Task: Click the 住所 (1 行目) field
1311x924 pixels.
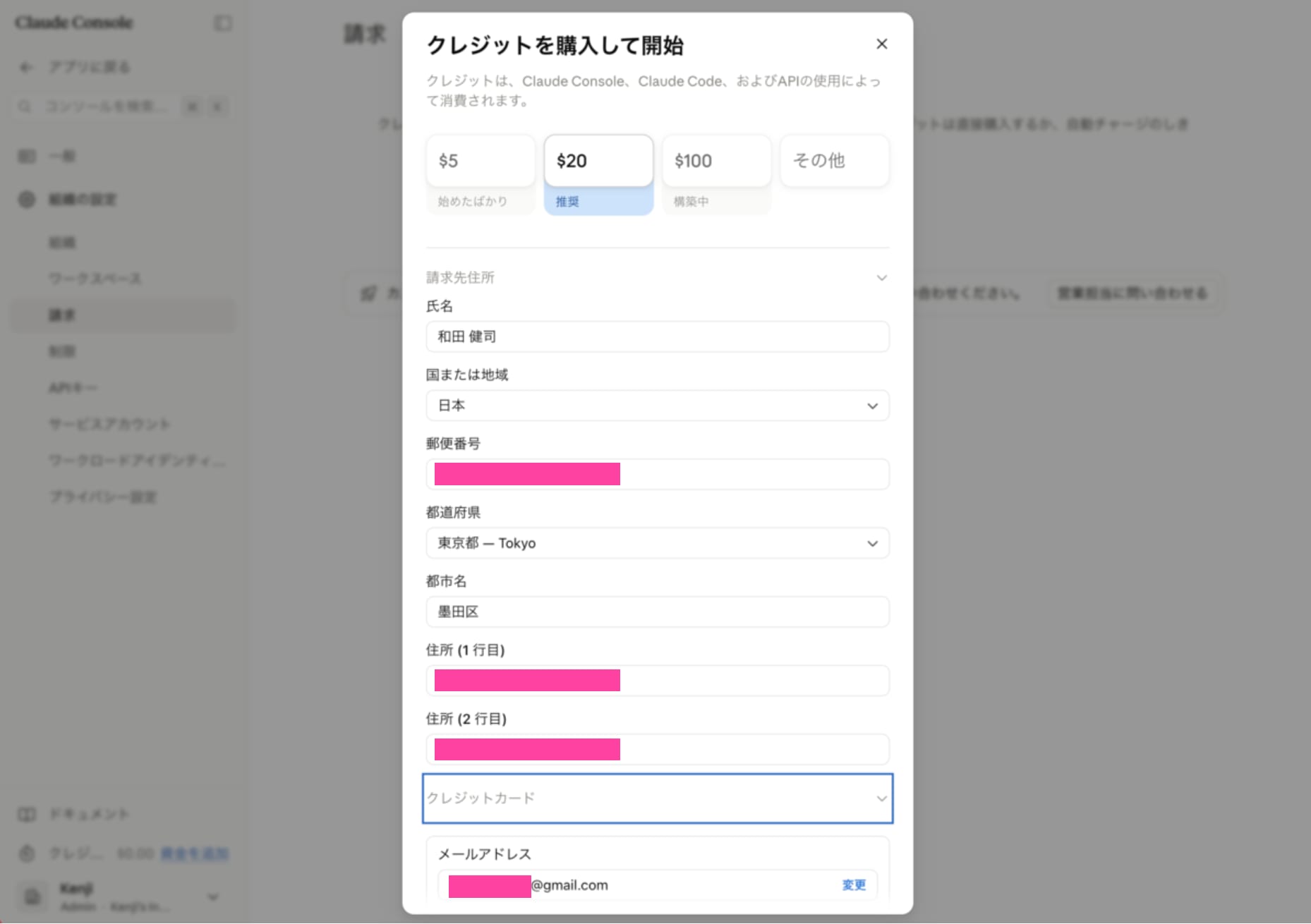Action: [x=657, y=681]
